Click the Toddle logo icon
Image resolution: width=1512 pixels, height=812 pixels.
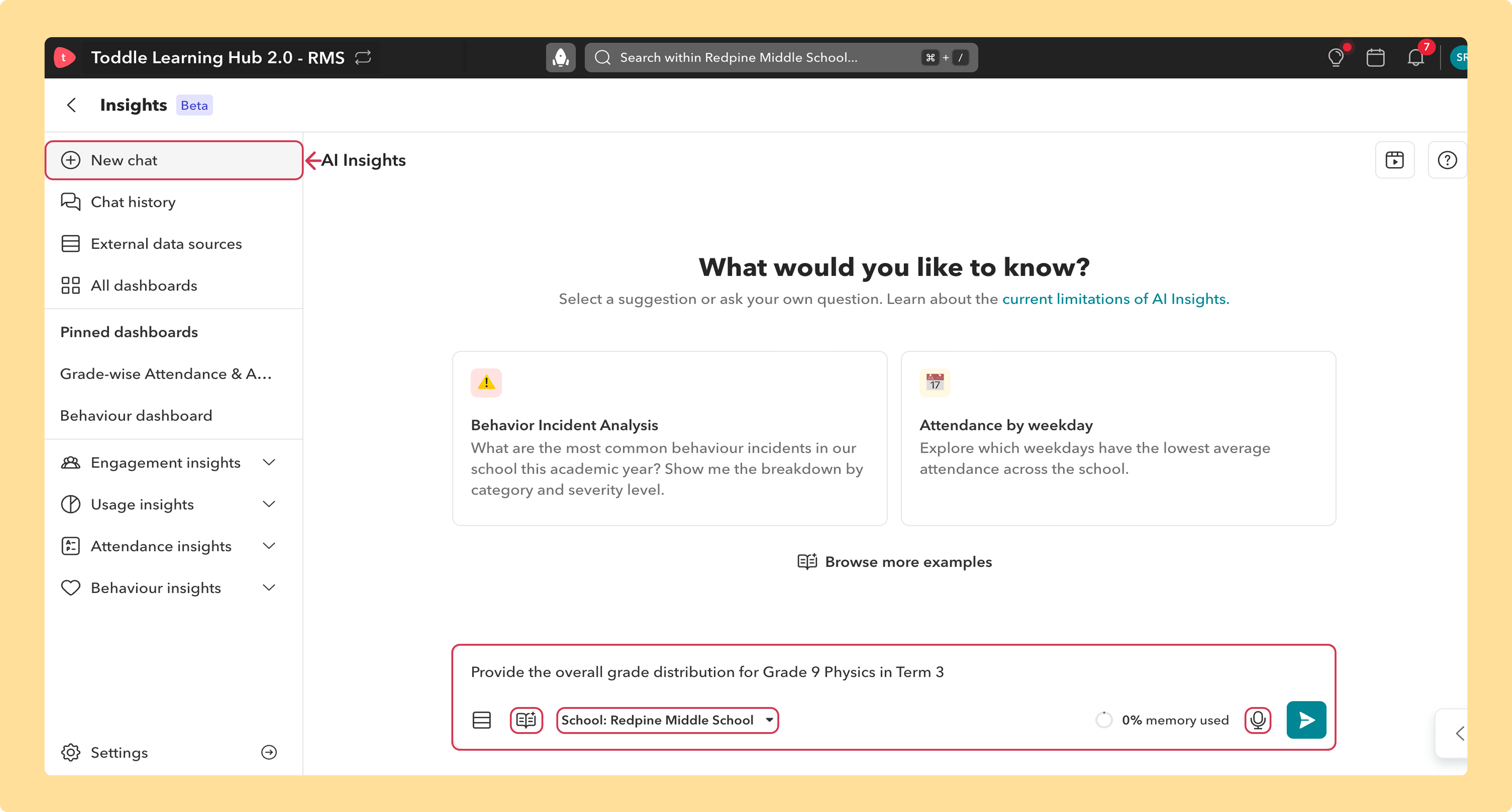point(65,58)
